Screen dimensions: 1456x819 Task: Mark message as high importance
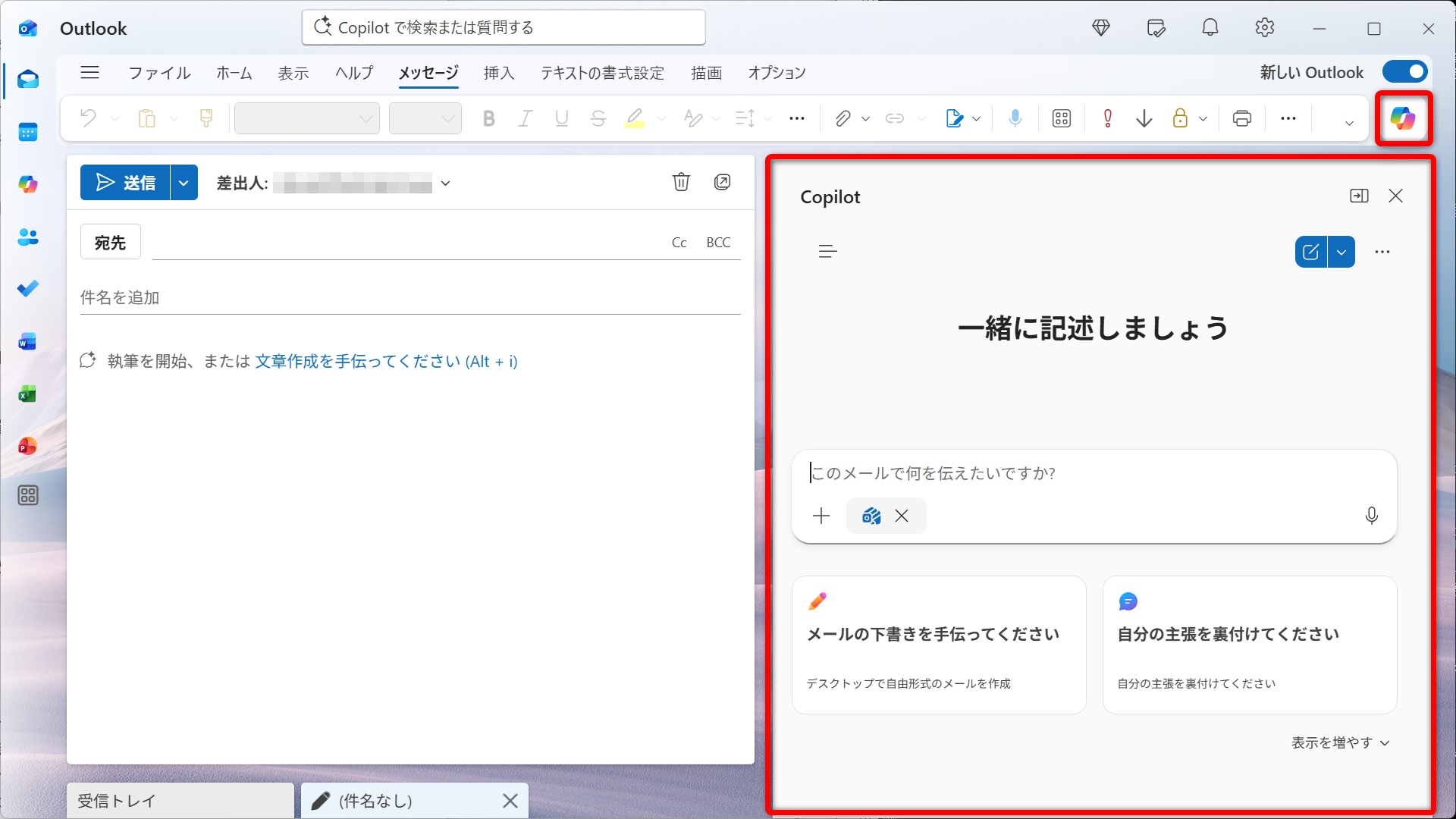point(1108,118)
